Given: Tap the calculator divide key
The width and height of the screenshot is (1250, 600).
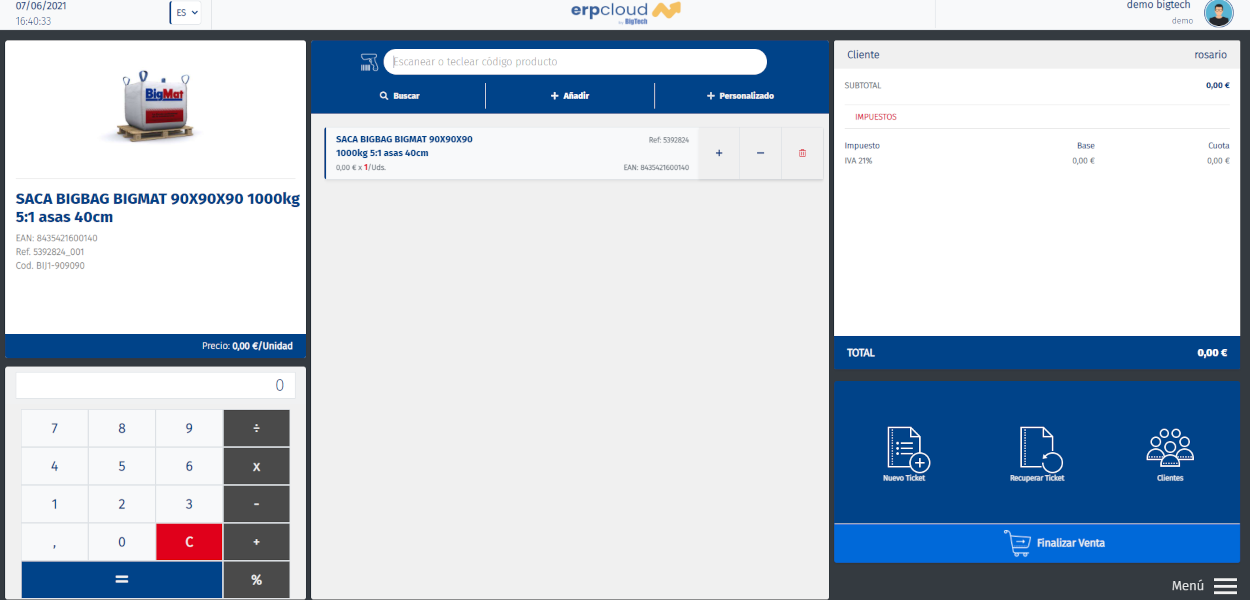Looking at the screenshot, I should (x=256, y=428).
